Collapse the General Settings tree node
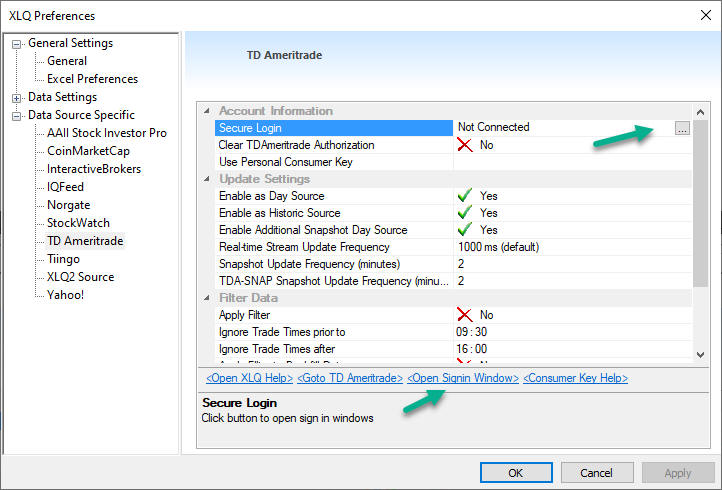 (x=16, y=44)
